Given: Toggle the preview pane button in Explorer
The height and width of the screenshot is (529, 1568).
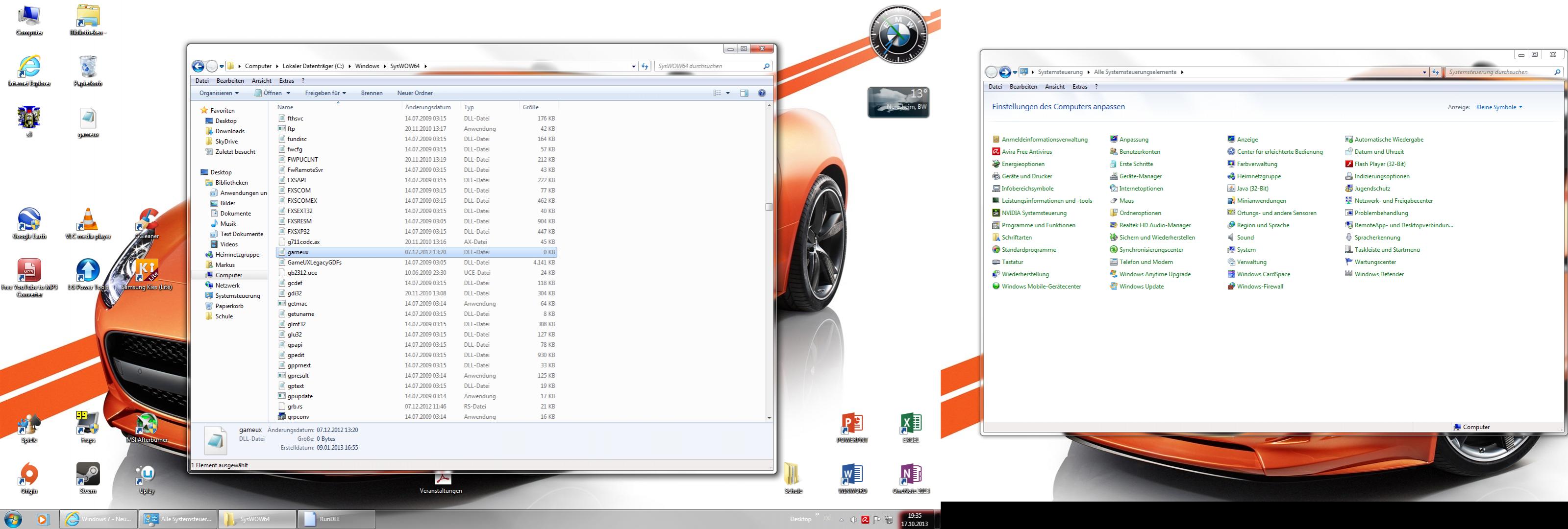Looking at the screenshot, I should click(744, 93).
